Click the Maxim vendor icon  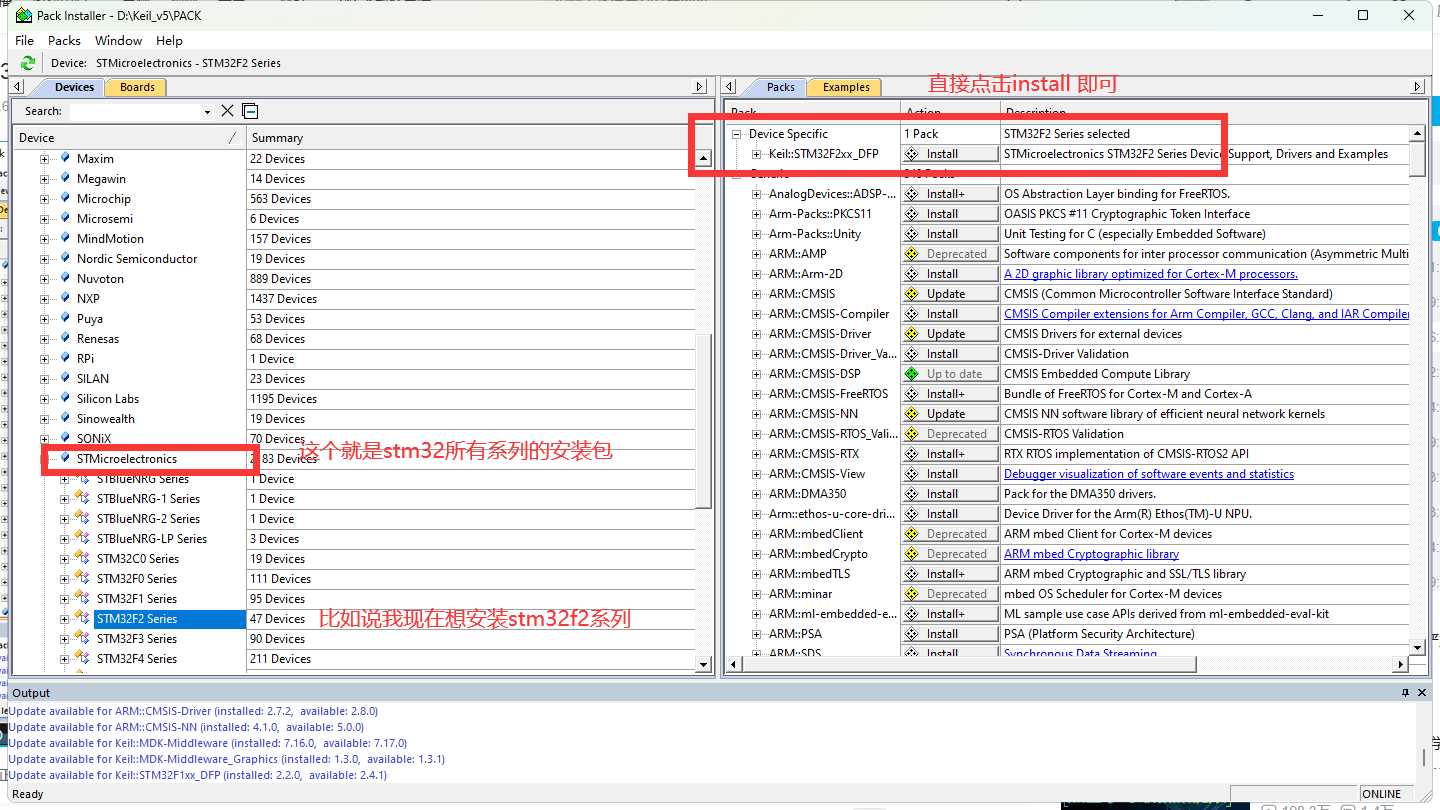click(x=66, y=158)
